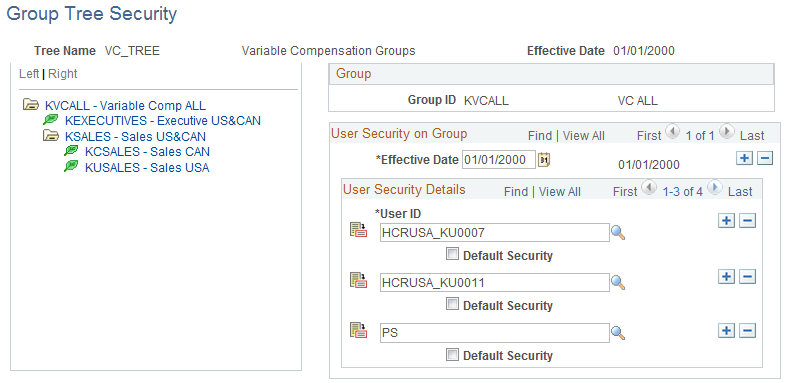
Task: Open calendar picker for Effective Date
Action: coord(544,160)
